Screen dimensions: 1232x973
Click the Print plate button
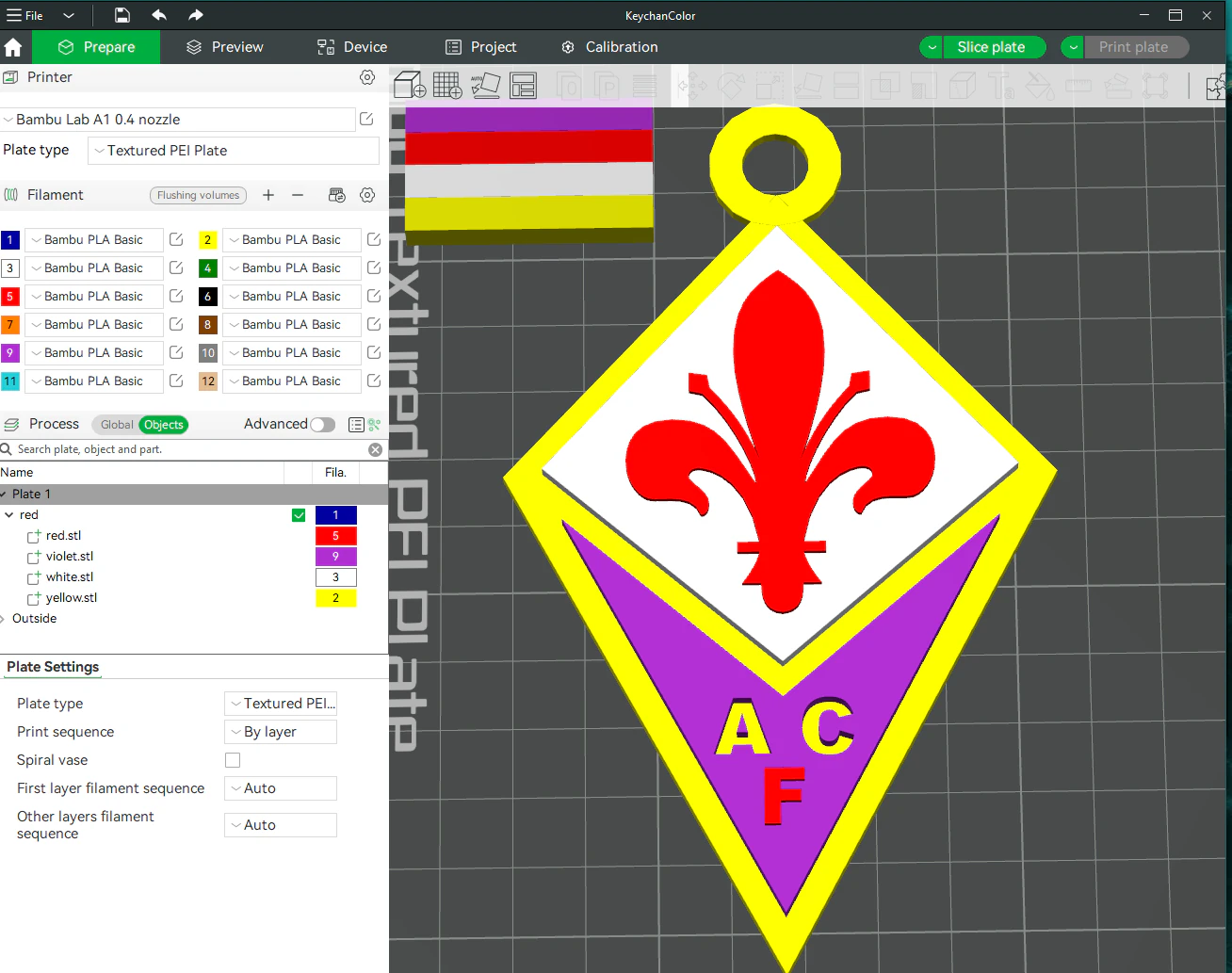(x=1136, y=47)
